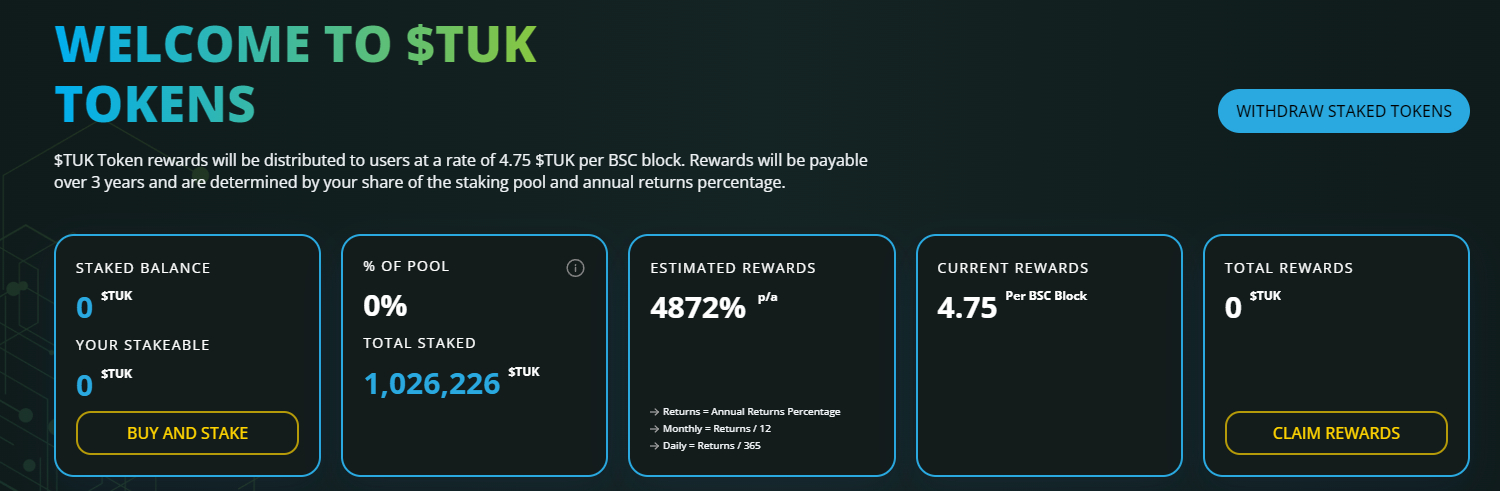Select the Staked Balance label

143,268
